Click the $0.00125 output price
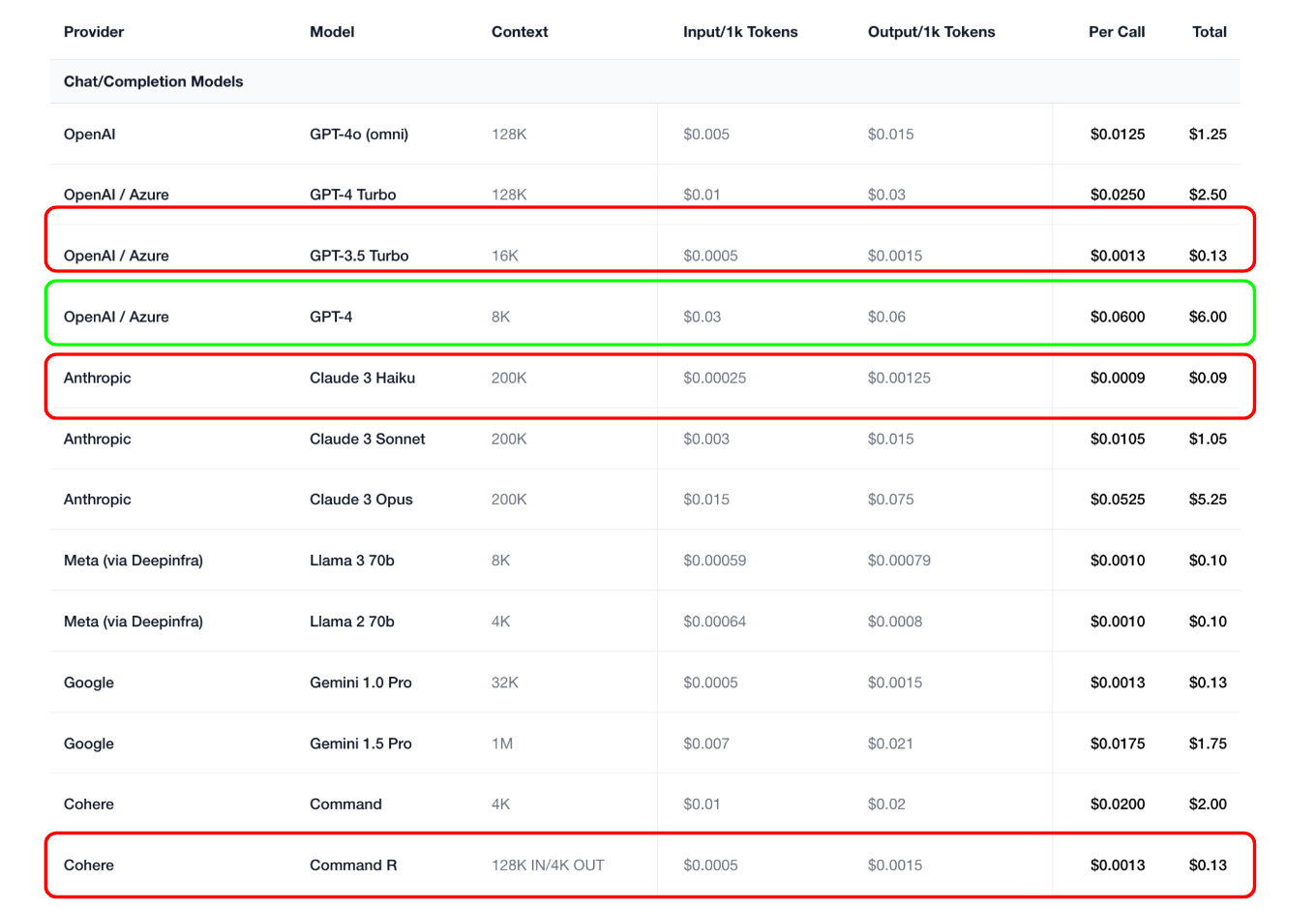Viewport: 1316px width, 910px height. pos(899,378)
